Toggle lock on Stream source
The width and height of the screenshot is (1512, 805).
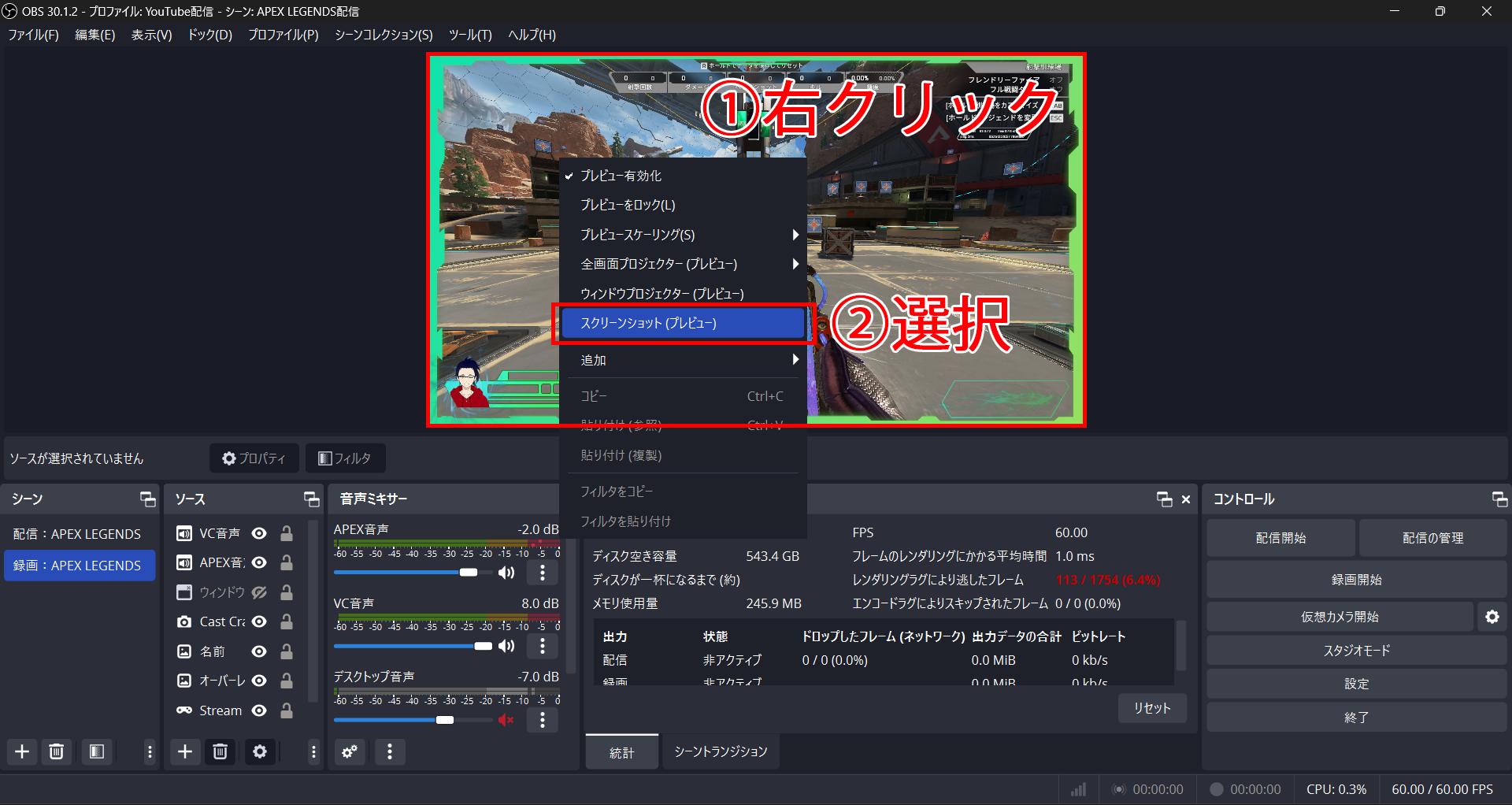[x=287, y=710]
